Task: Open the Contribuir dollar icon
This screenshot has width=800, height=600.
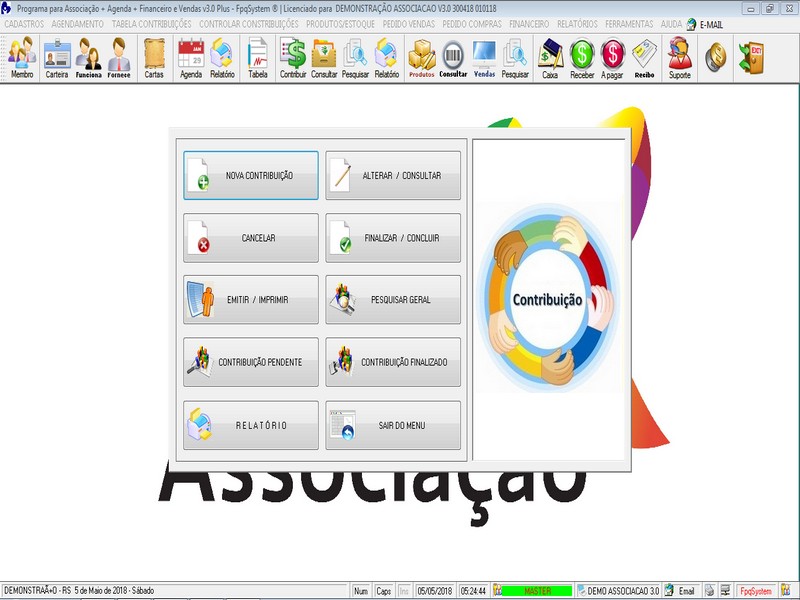Action: point(293,58)
